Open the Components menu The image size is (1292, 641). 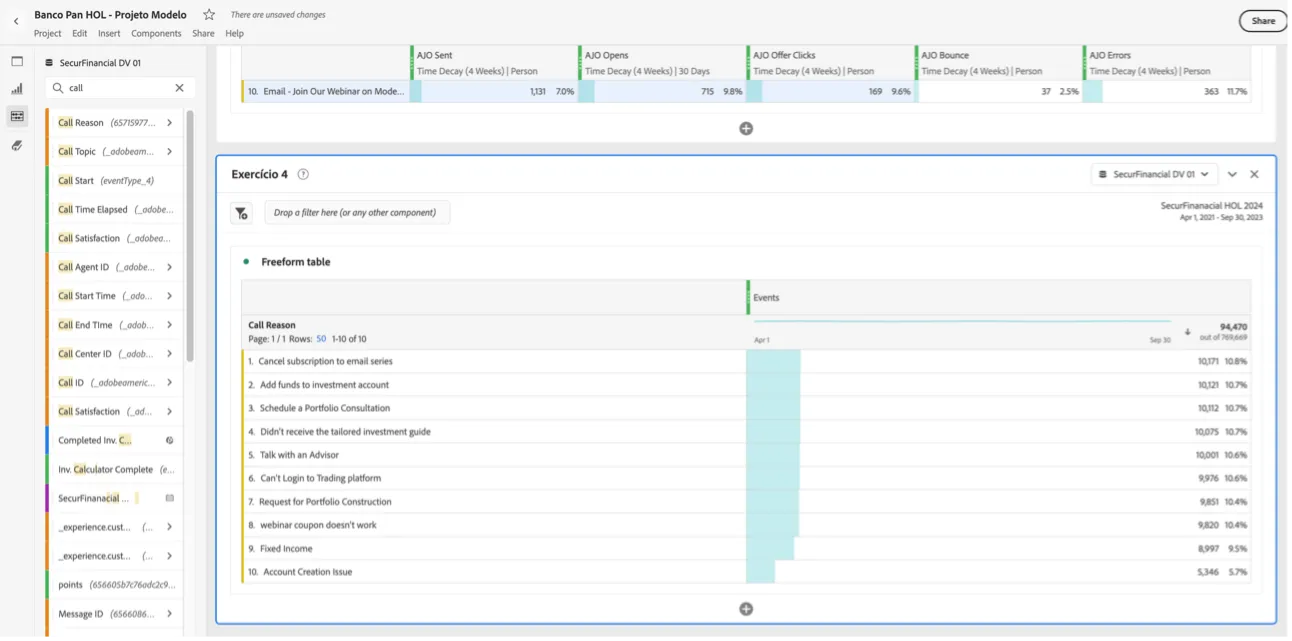click(x=156, y=34)
